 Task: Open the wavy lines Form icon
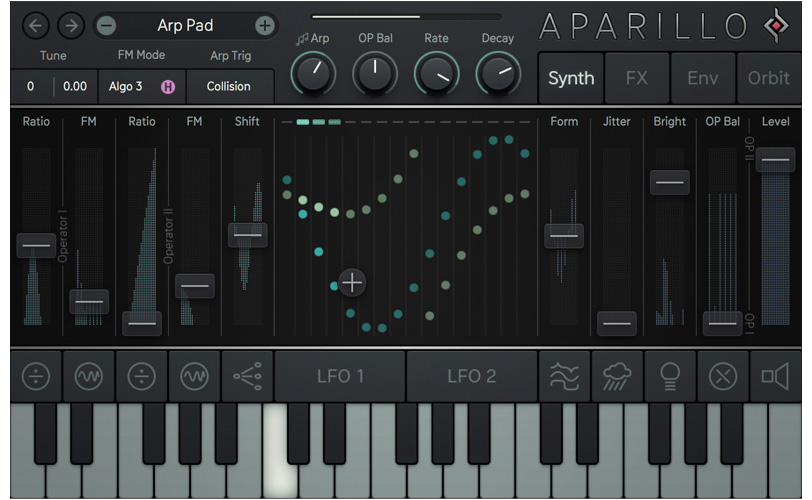click(564, 376)
